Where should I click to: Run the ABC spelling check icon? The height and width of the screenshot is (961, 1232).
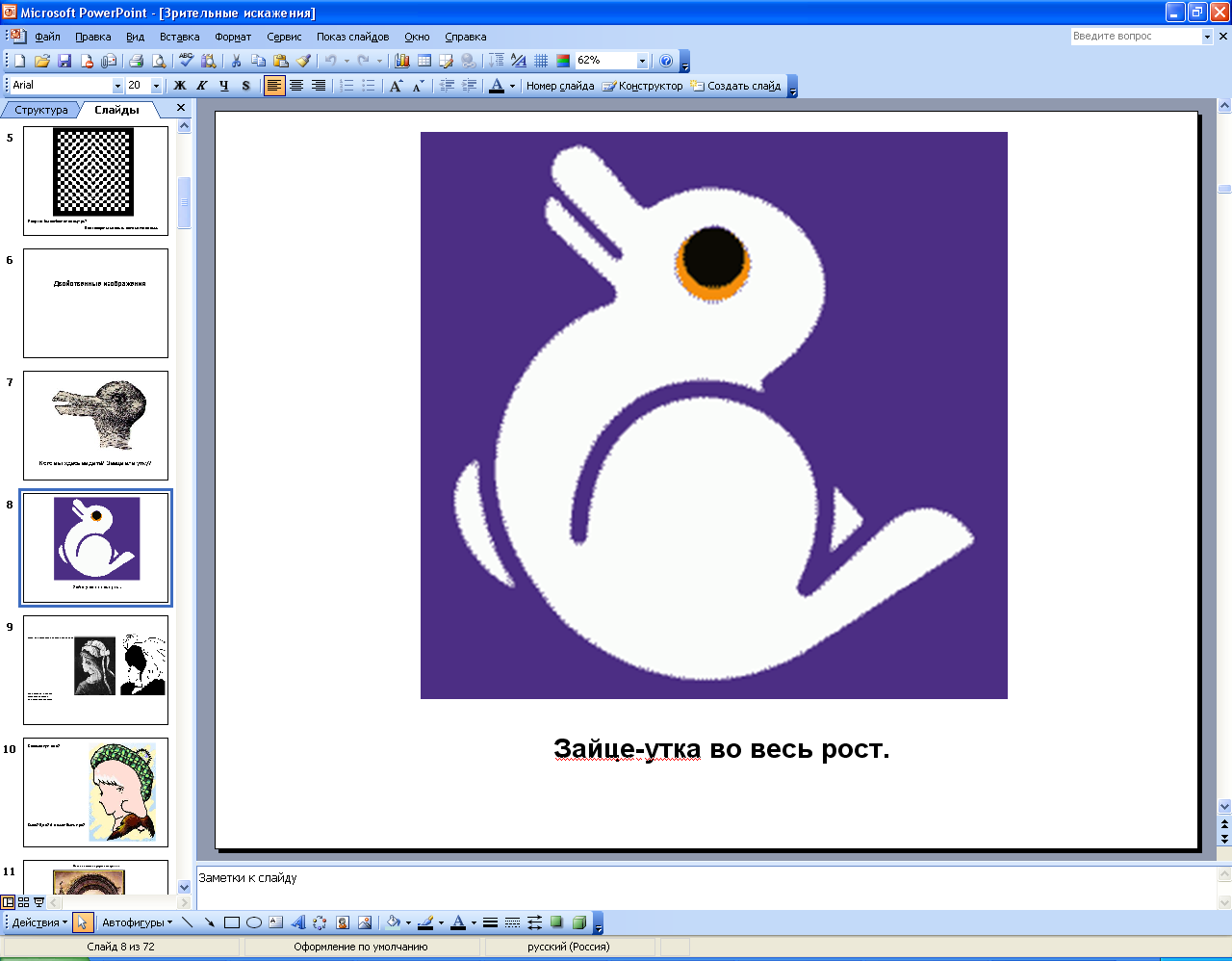(187, 61)
